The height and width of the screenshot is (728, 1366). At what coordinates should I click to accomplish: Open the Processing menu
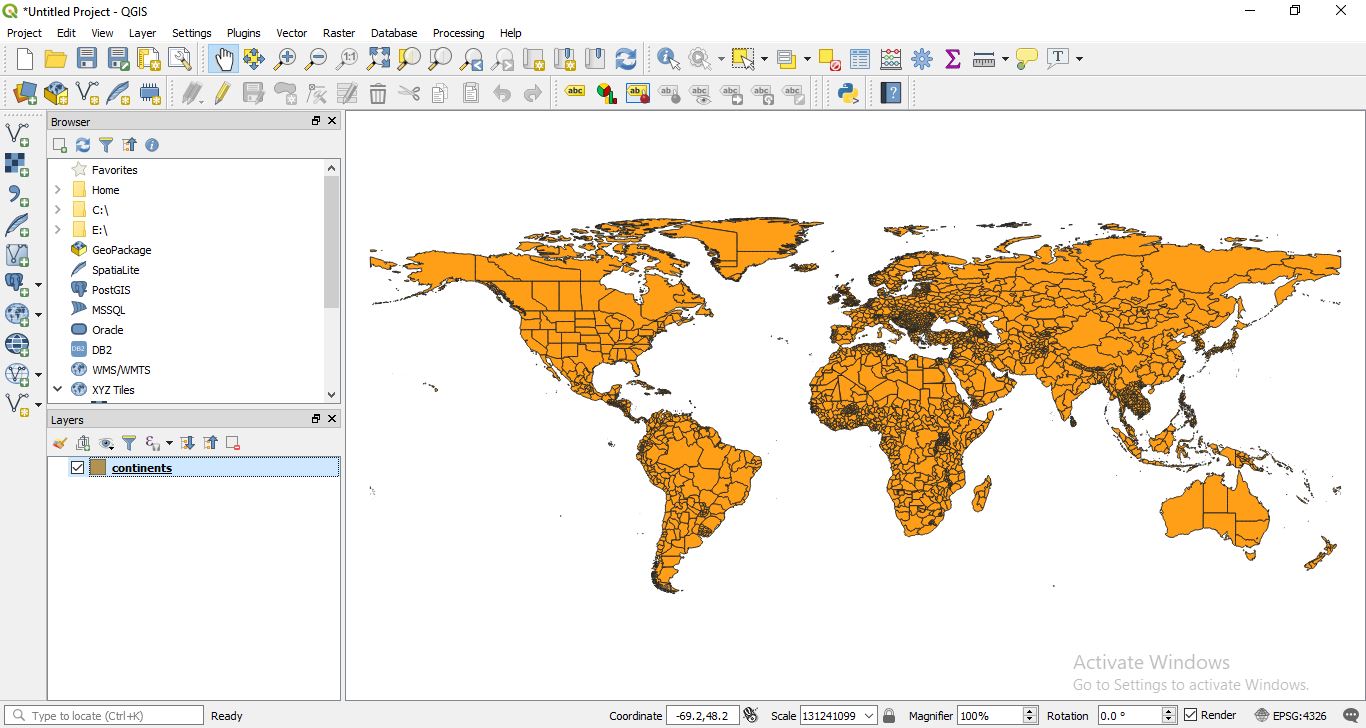point(458,33)
